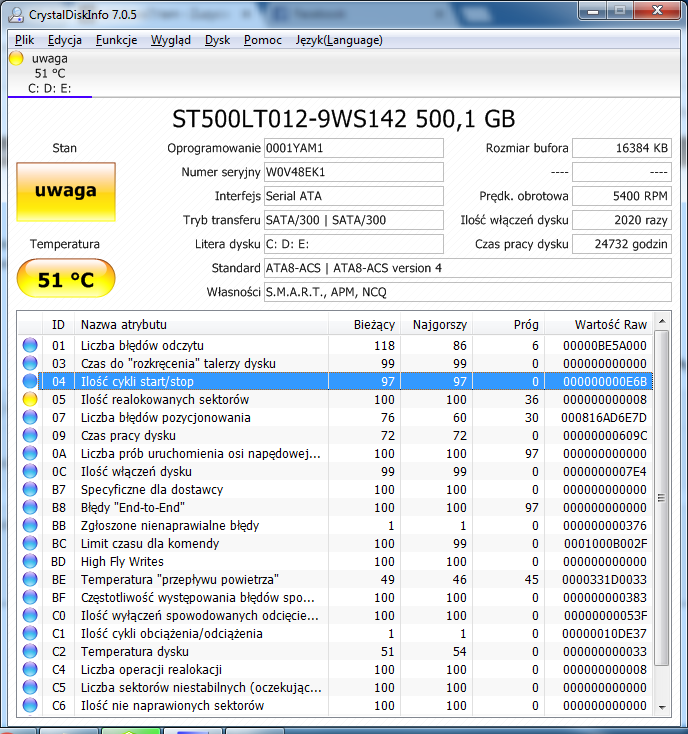This screenshot has height=734, width=688.
Task: Click the Prędk. obrotowa field 5400 RPM
Action: pyautogui.click(x=622, y=196)
